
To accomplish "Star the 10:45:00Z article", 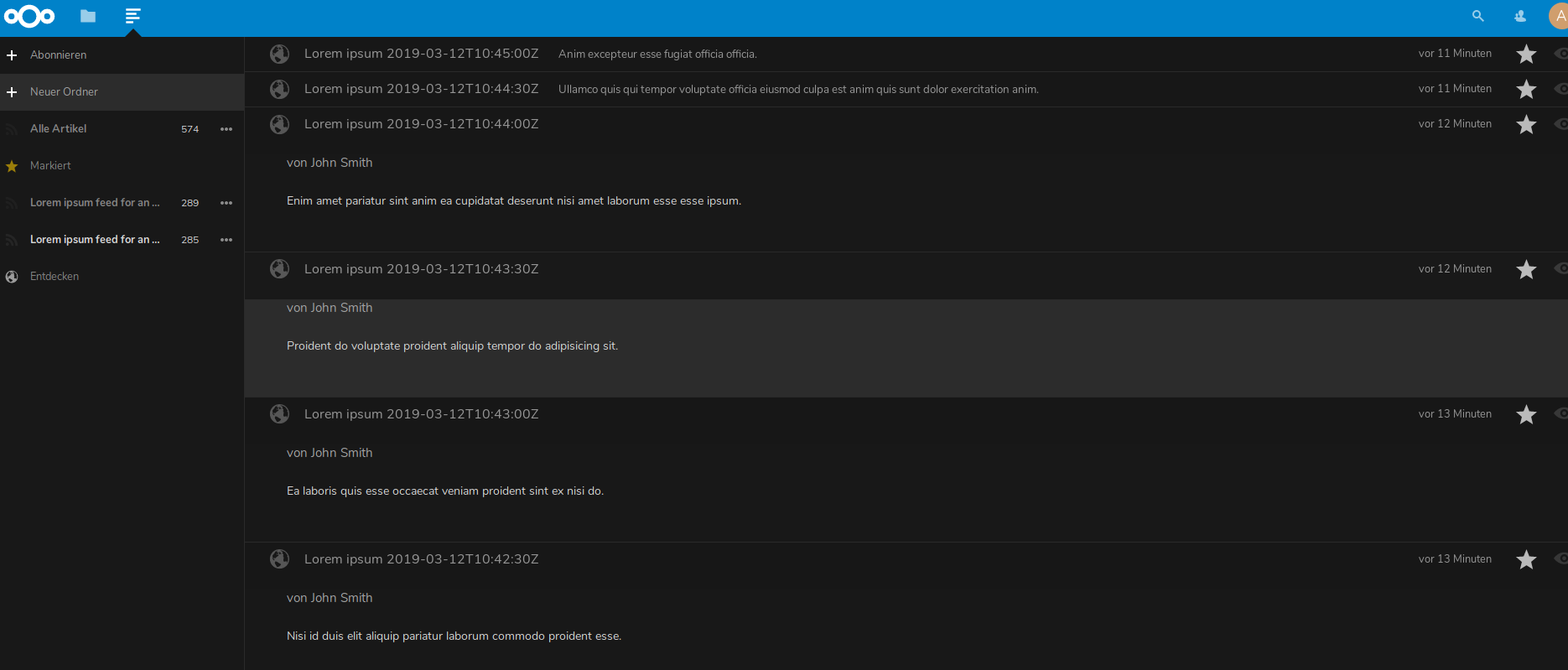I will click(1526, 54).
